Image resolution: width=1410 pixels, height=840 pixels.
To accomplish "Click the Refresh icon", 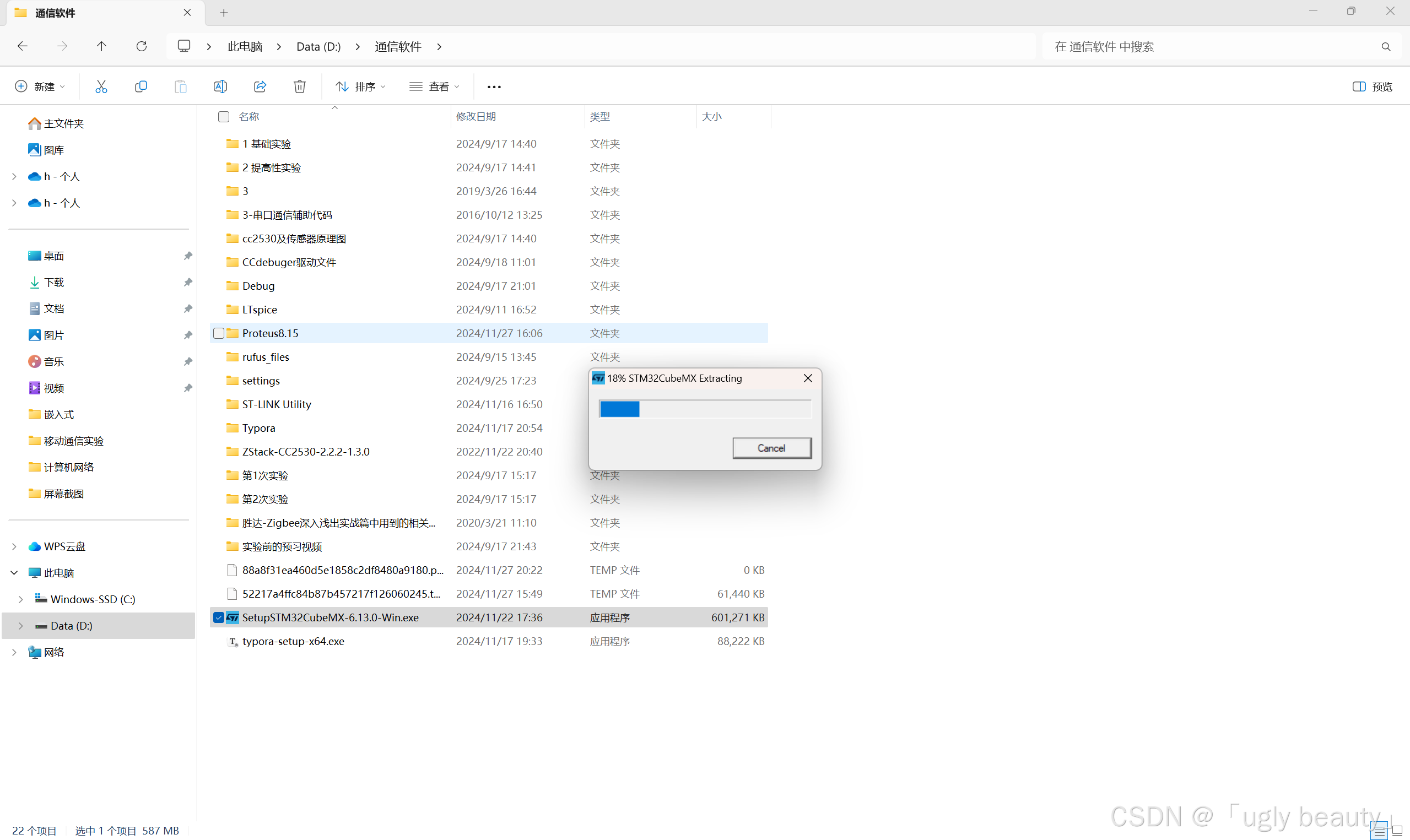I will click(142, 46).
